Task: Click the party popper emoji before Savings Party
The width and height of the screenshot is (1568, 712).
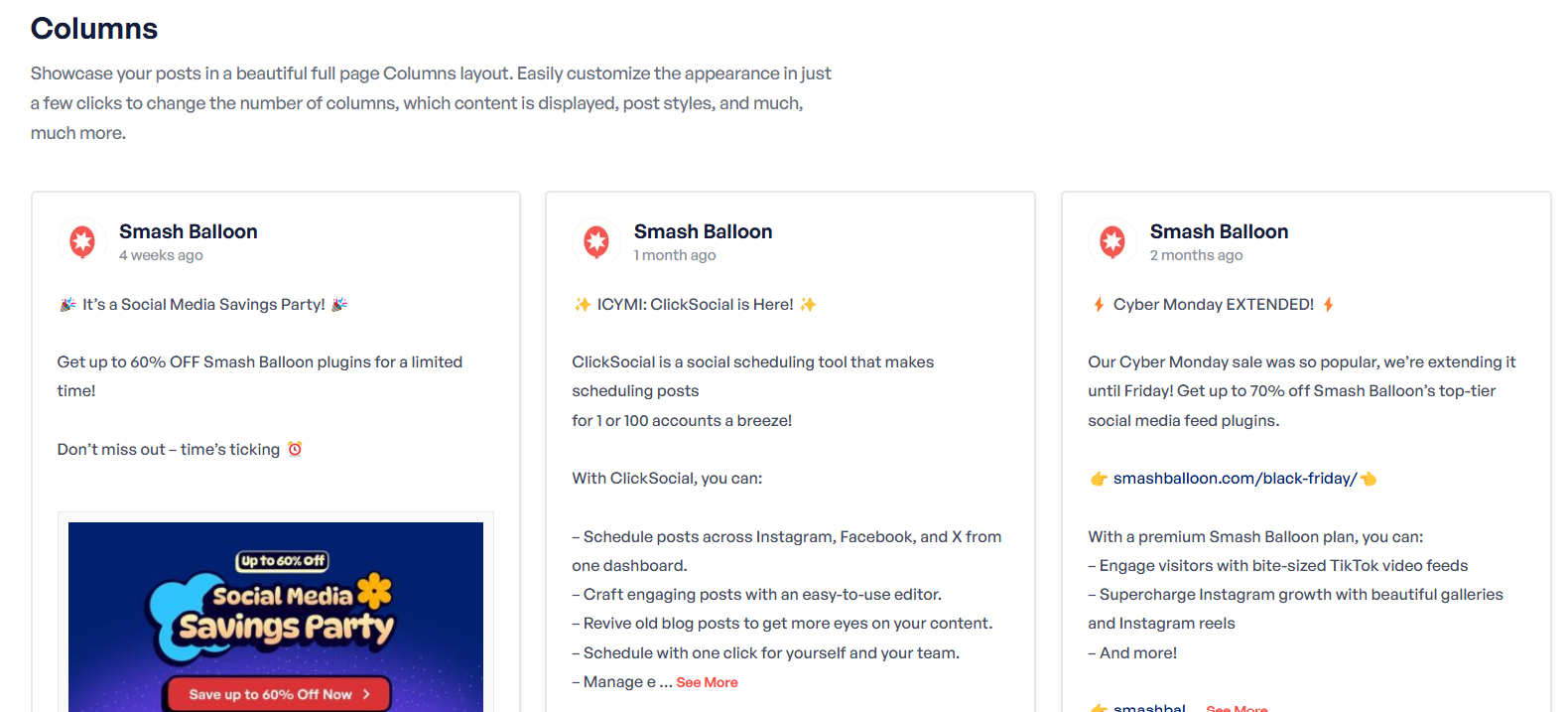Action: pyautogui.click(x=67, y=305)
